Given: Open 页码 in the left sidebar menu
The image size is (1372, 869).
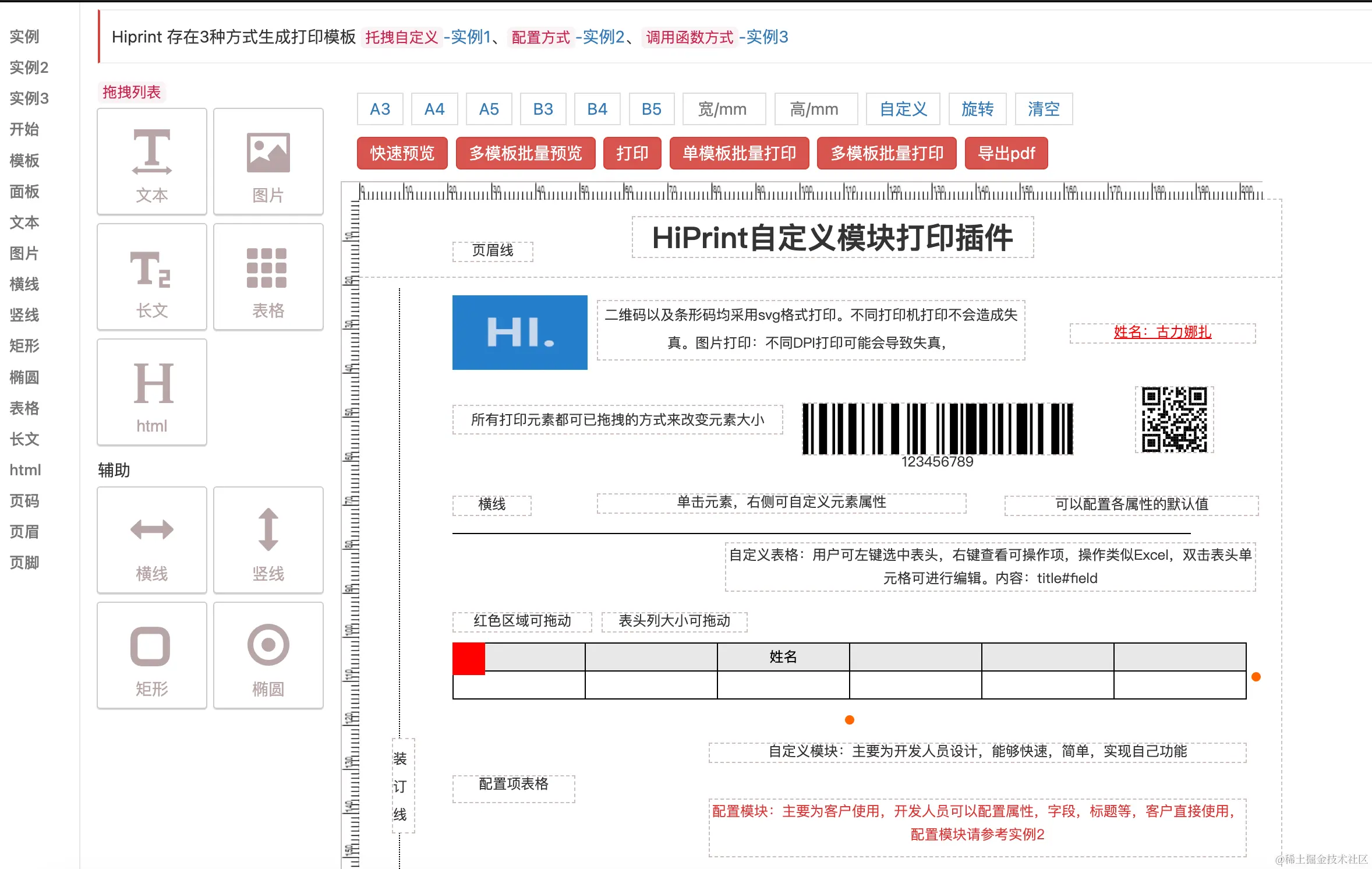Looking at the screenshot, I should (x=24, y=501).
